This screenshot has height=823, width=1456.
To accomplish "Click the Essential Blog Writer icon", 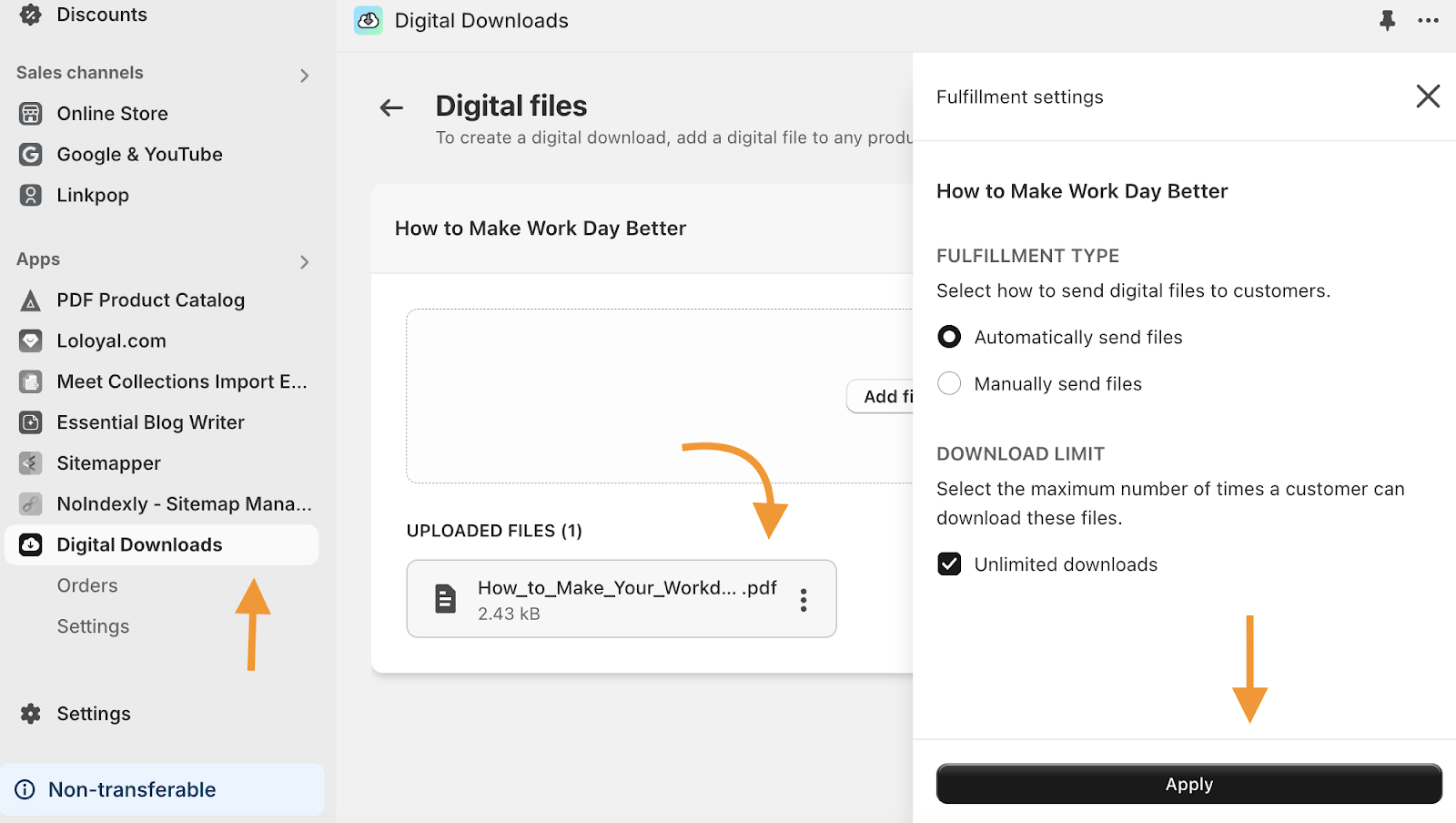I will tap(30, 422).
